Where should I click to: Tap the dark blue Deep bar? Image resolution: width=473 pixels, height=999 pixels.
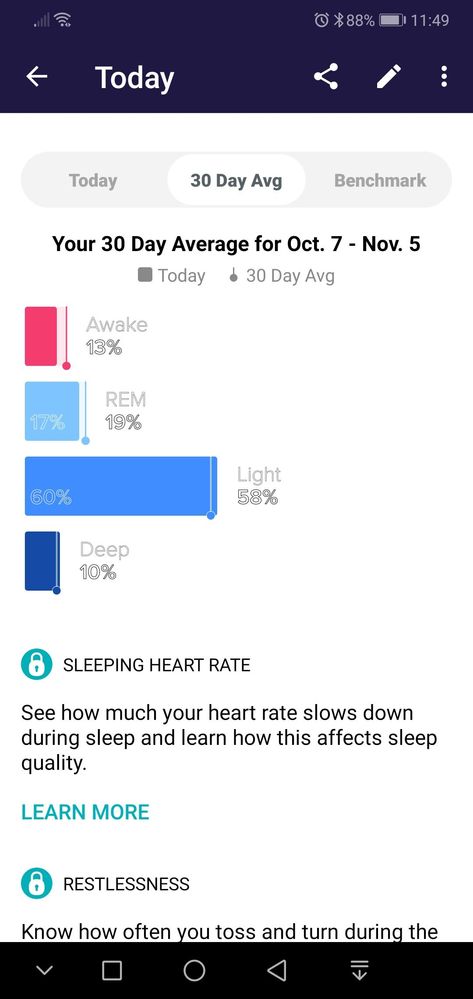point(42,561)
